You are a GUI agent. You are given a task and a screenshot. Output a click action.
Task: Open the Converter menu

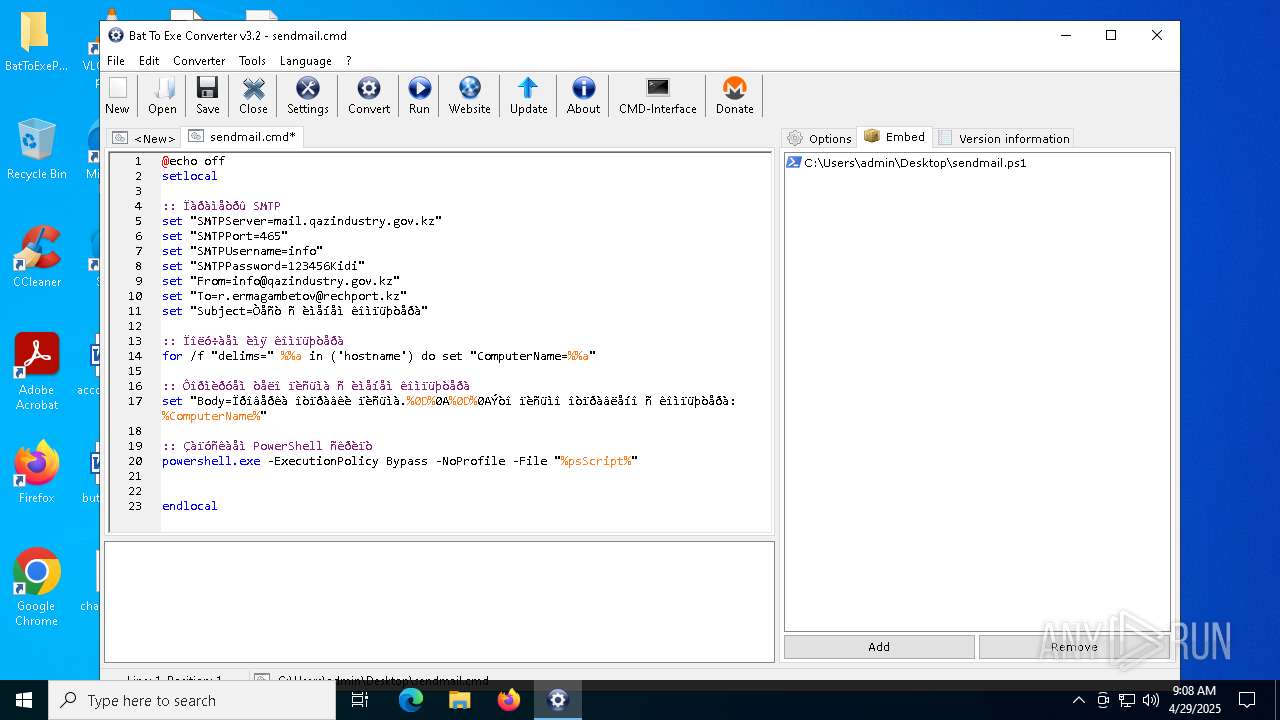199,61
